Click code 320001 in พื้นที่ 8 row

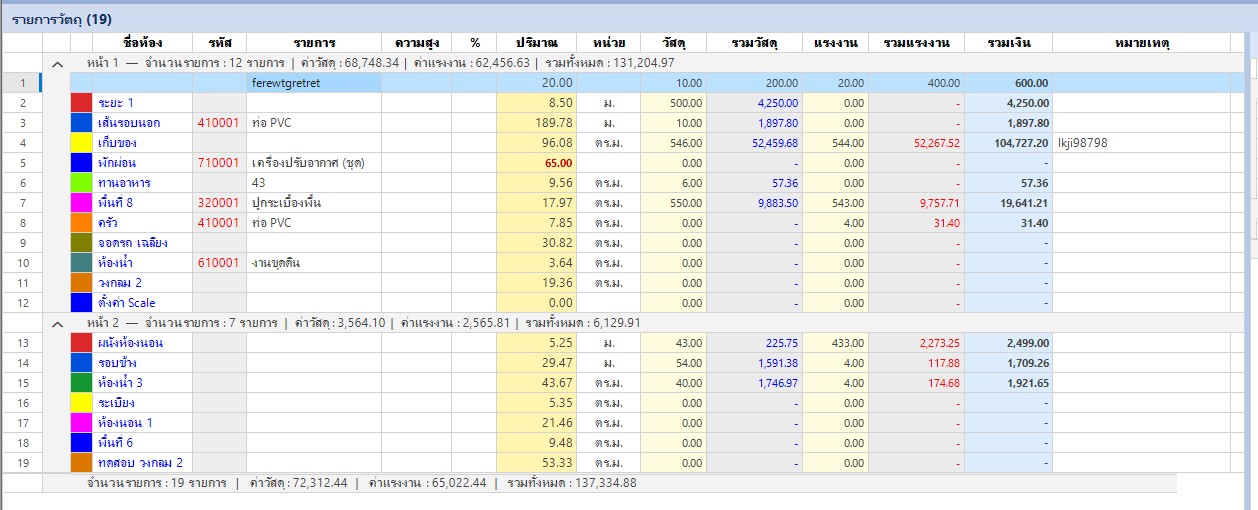click(220, 203)
